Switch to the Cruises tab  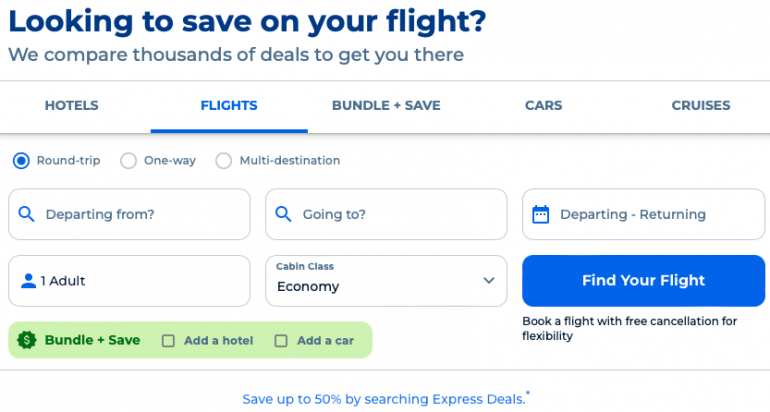[700, 105]
